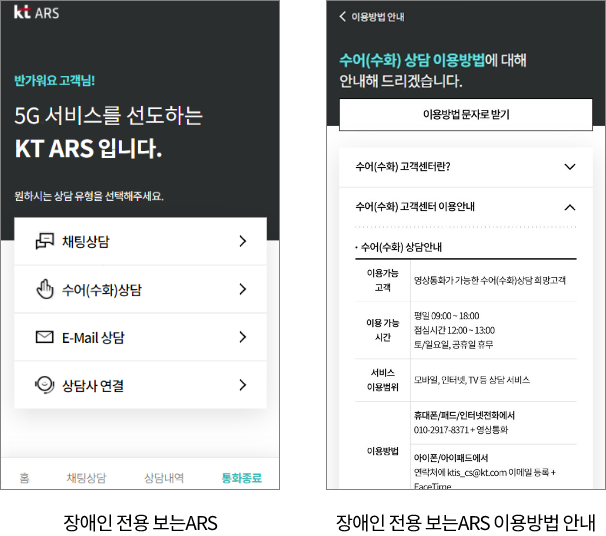Image resolution: width=606 pixels, height=536 pixels.
Task: Open the 채팅상담 menu entry label
Action: [86, 242]
